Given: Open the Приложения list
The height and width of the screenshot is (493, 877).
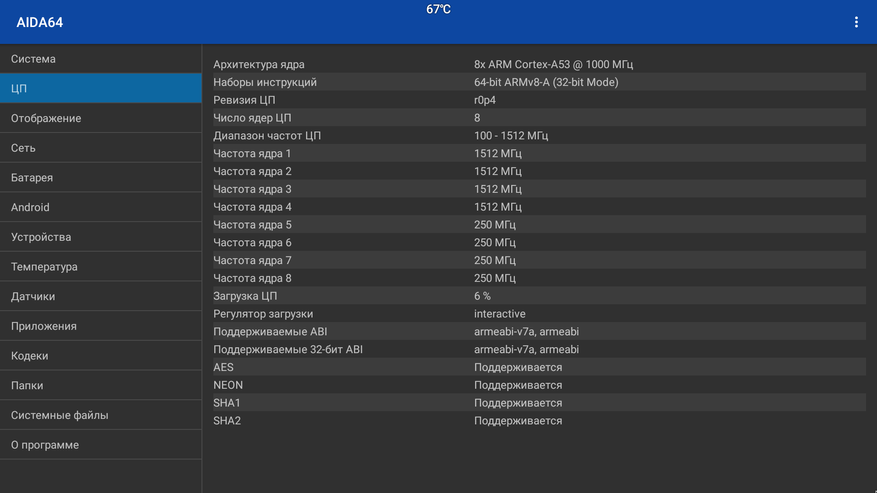Looking at the screenshot, I should point(101,326).
